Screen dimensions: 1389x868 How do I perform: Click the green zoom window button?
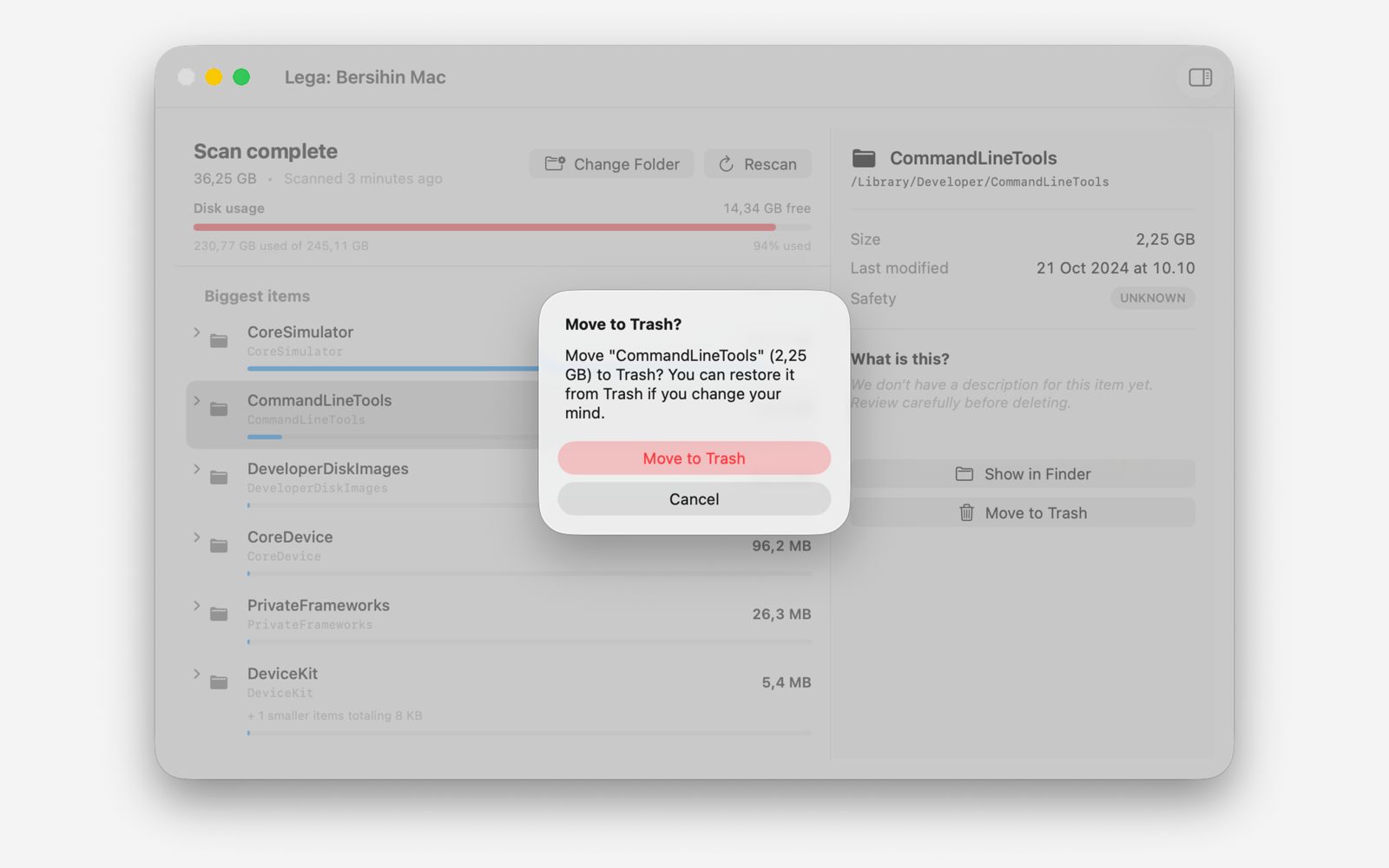pyautogui.click(x=241, y=77)
